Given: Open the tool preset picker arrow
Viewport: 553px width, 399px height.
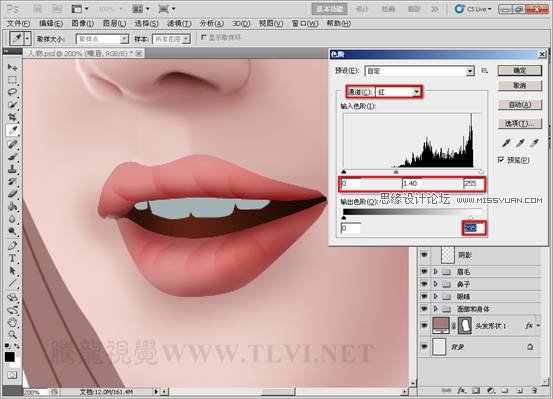Looking at the screenshot, I should coord(27,38).
